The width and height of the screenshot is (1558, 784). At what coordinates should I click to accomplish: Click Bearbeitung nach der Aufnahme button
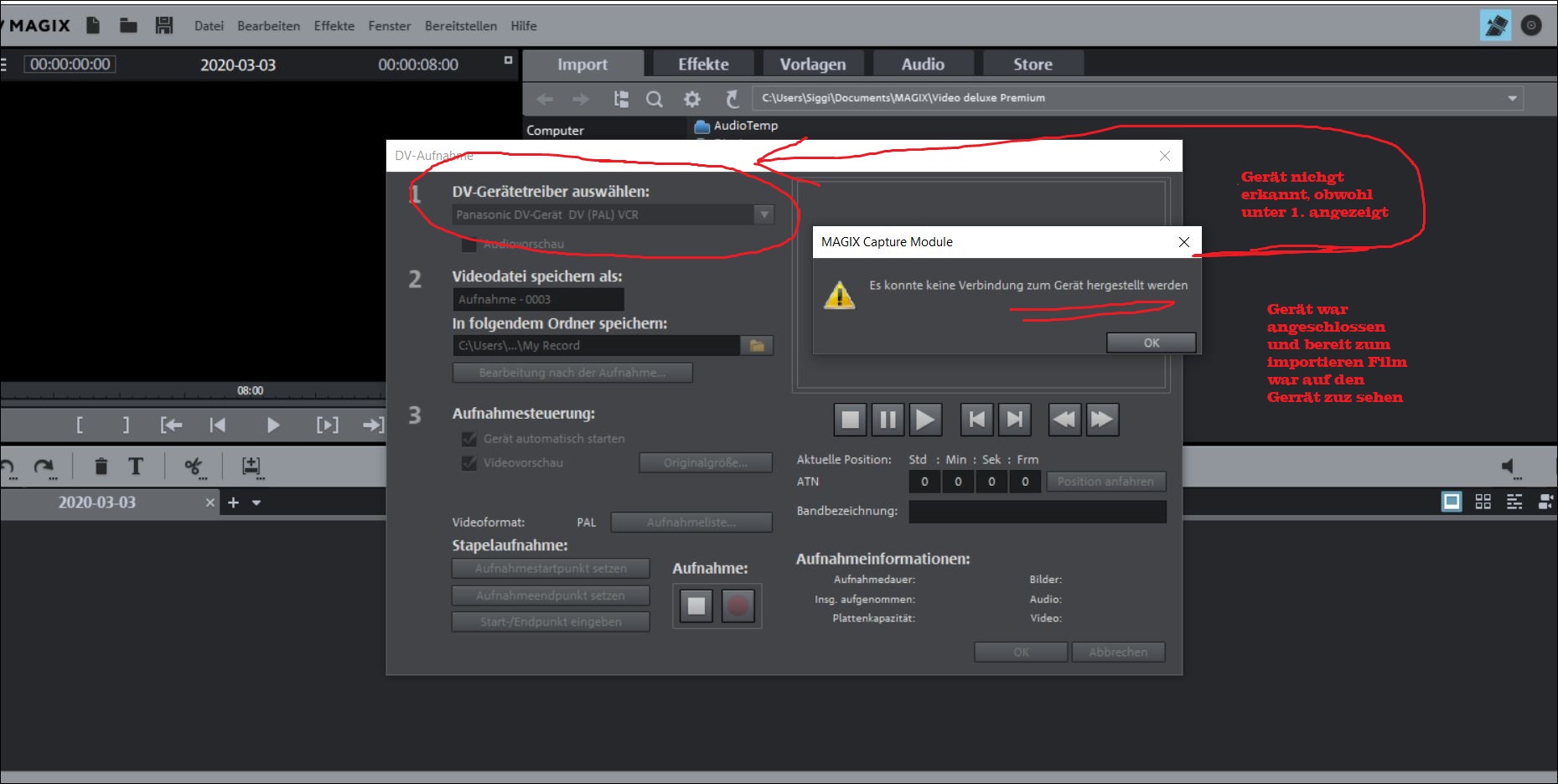click(x=572, y=373)
